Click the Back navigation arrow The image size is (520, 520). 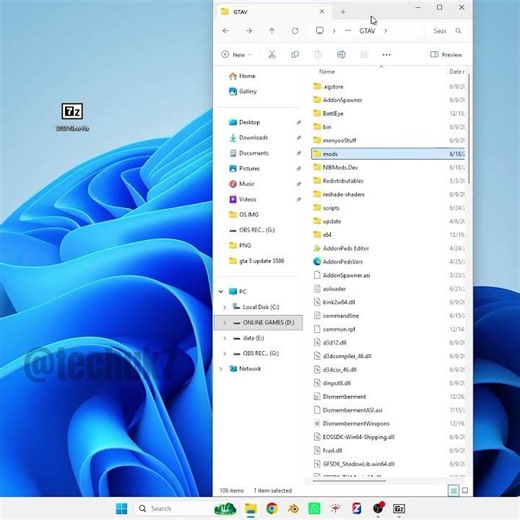click(226, 31)
